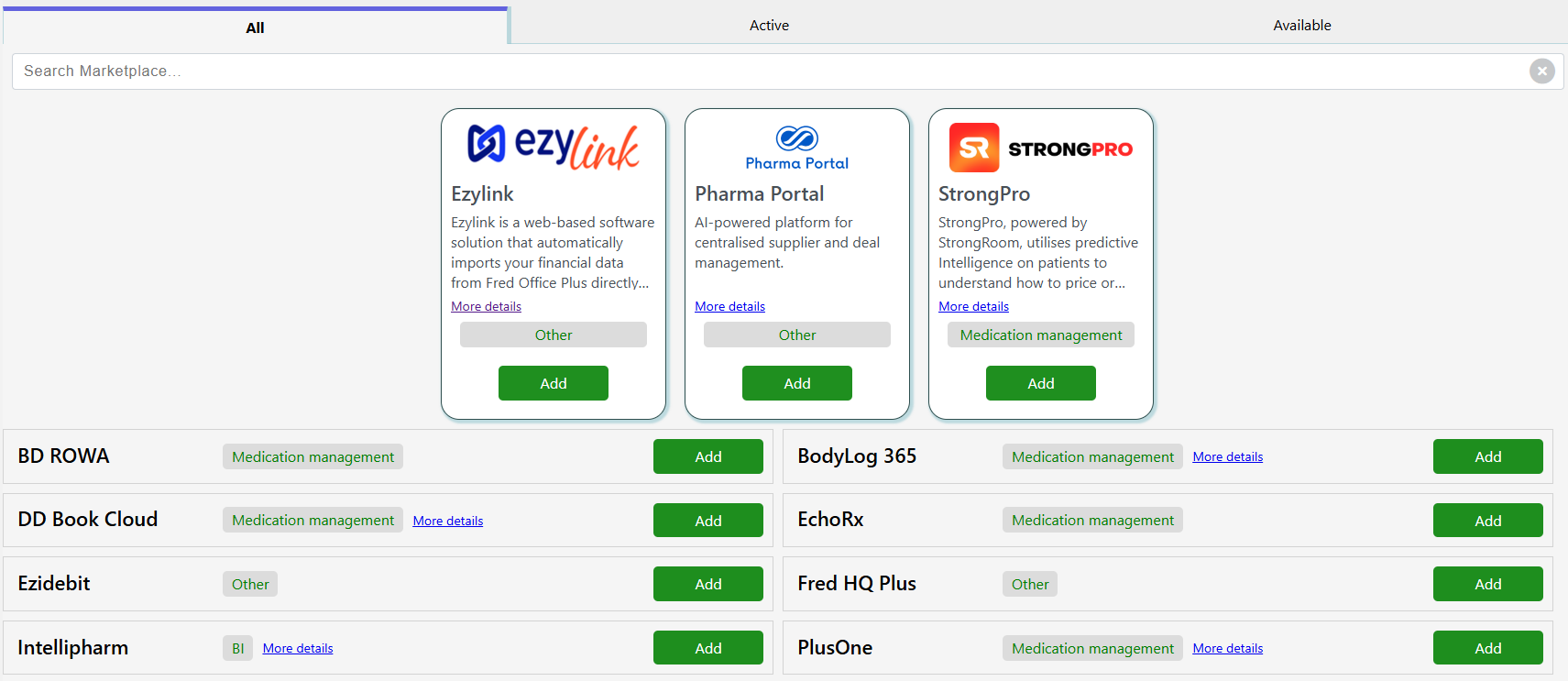Open the Available tab

(x=1301, y=26)
